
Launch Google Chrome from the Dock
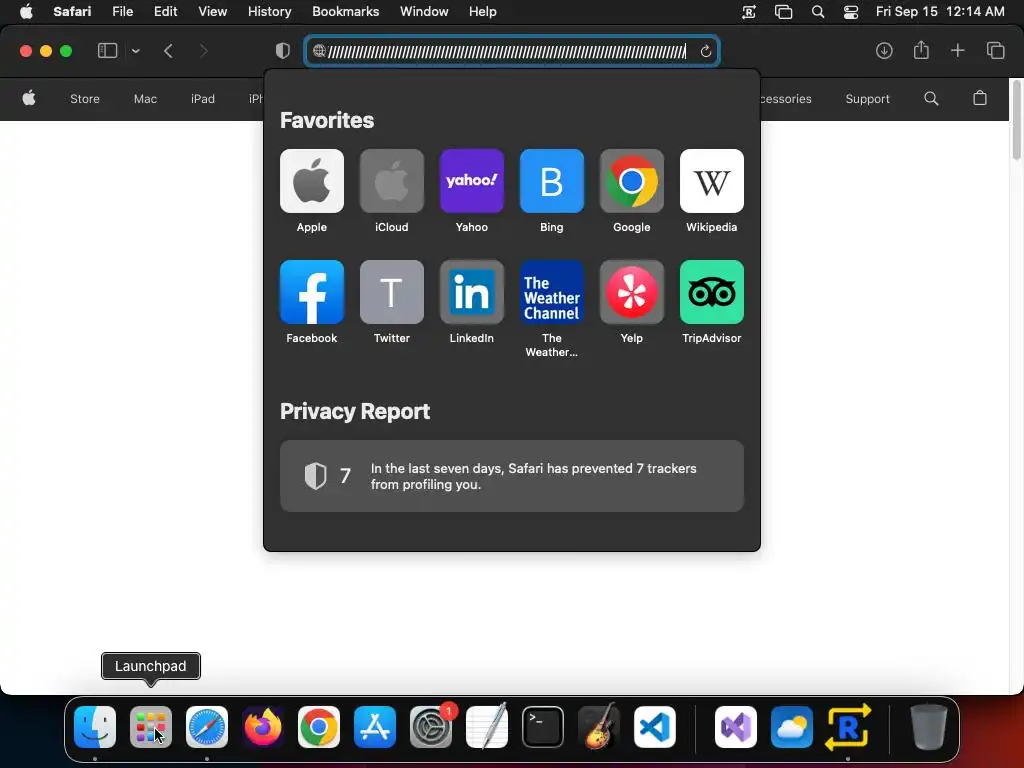319,727
